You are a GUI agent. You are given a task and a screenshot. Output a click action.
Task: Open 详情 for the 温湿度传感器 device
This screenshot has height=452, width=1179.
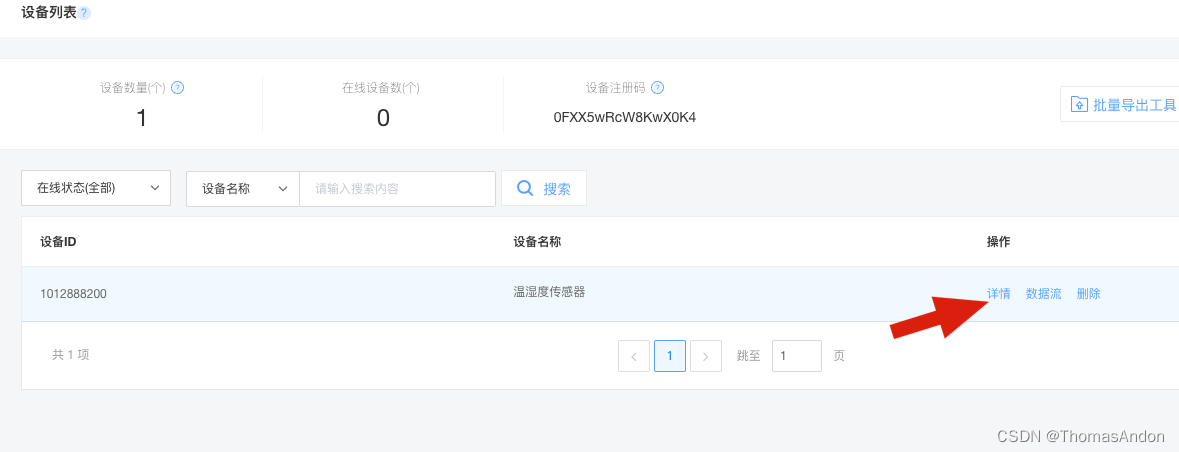(999, 293)
